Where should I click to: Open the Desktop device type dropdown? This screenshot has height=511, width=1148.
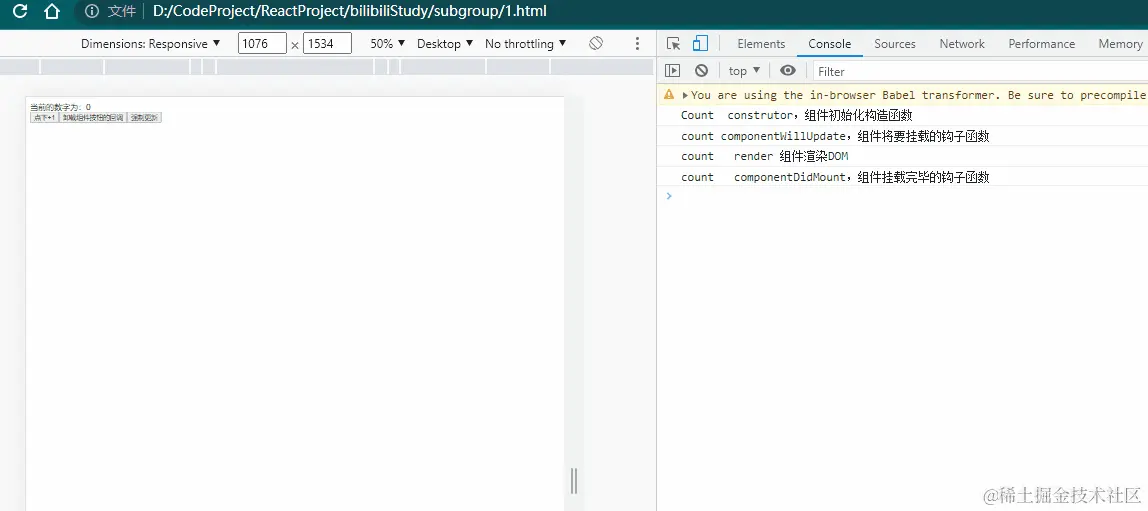tap(445, 44)
